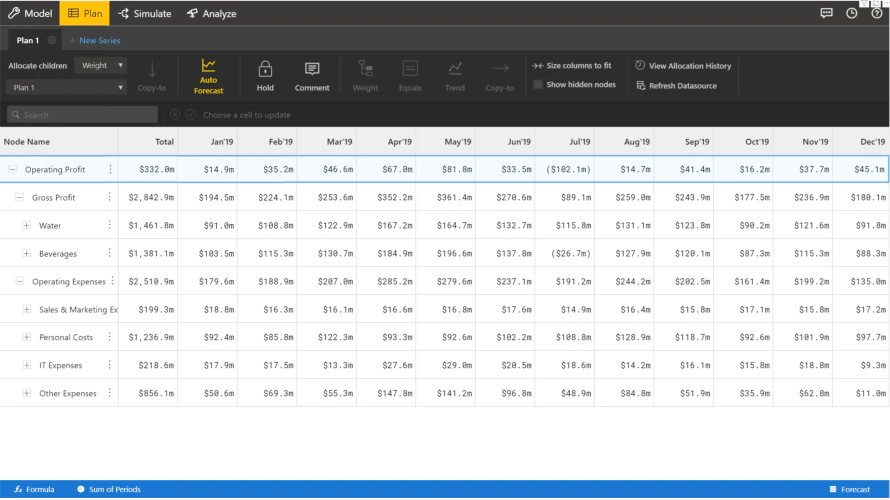Open the three-dot menu for Water row
Viewport: 890px width, 500px height.
click(110, 225)
